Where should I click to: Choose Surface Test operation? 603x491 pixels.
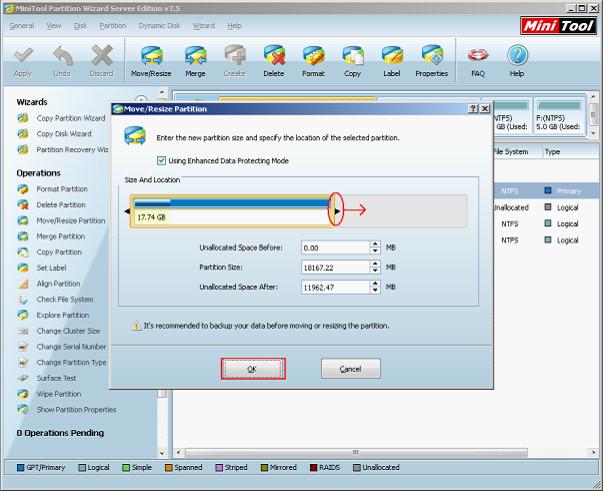47,378
